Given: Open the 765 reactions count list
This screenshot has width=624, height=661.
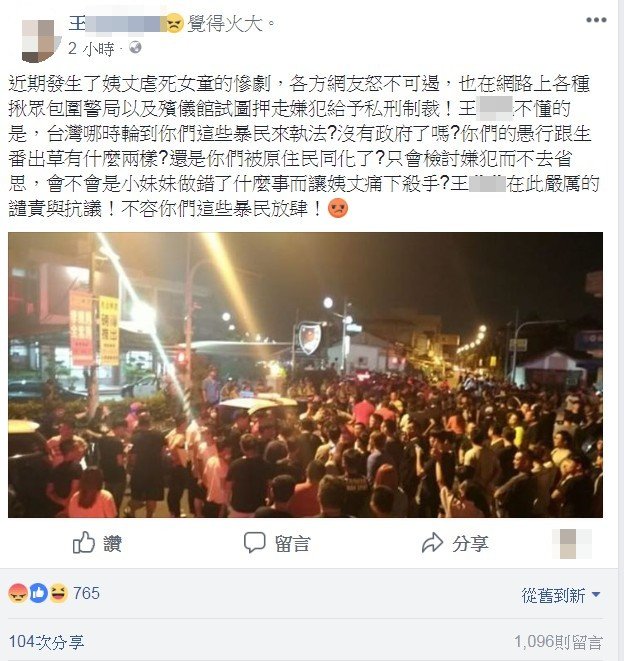Looking at the screenshot, I should pyautogui.click(x=86, y=593).
